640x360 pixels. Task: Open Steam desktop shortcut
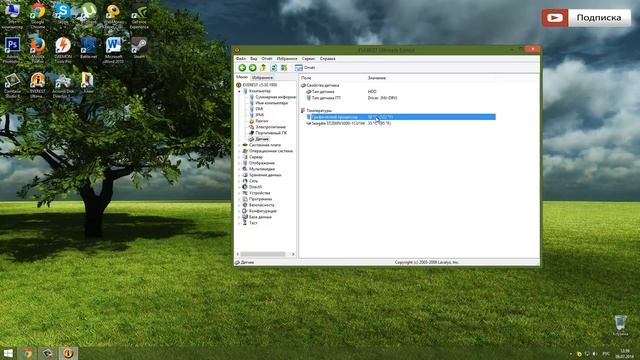pyautogui.click(x=139, y=48)
